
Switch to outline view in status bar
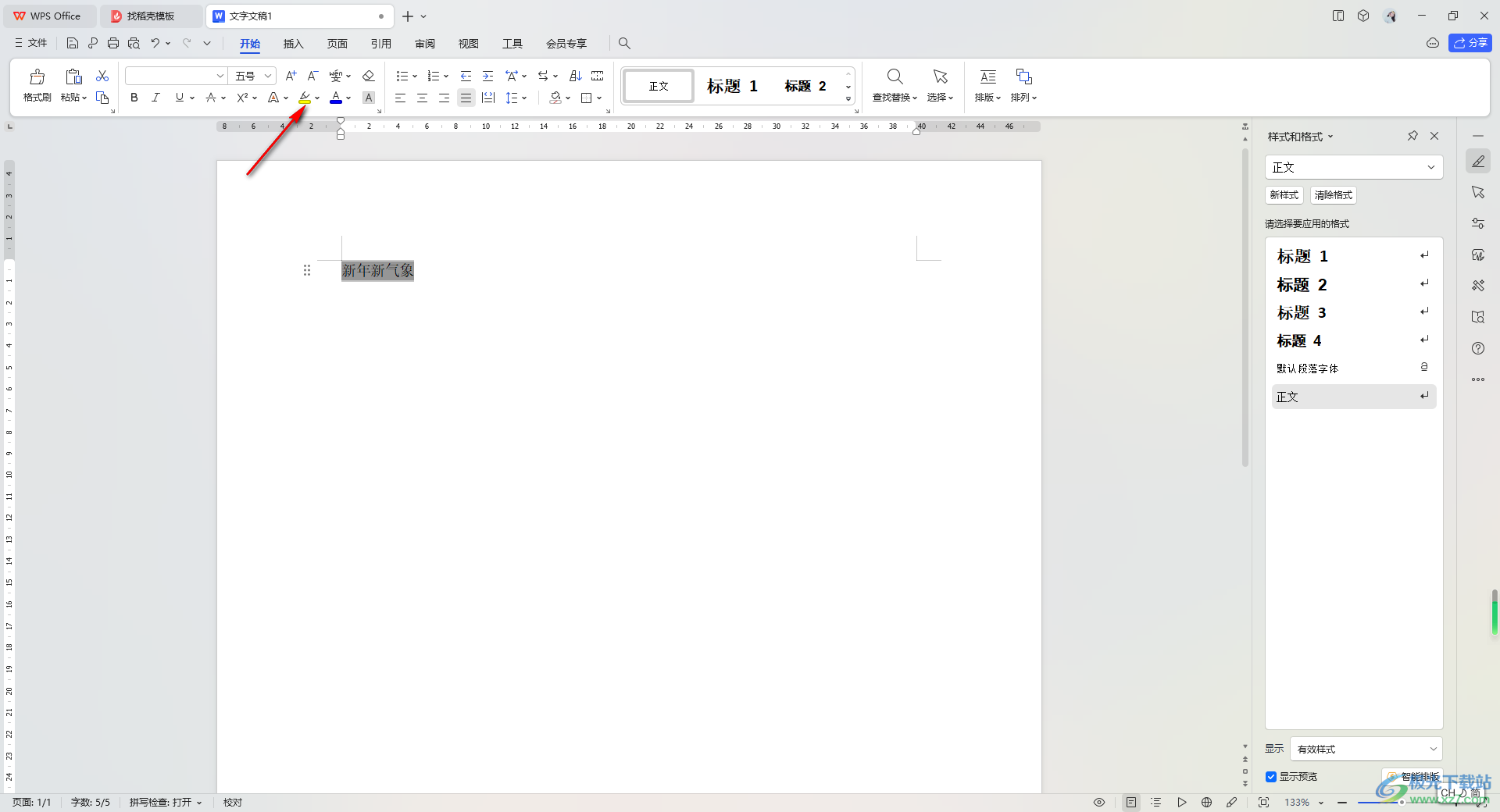pyautogui.click(x=1156, y=803)
